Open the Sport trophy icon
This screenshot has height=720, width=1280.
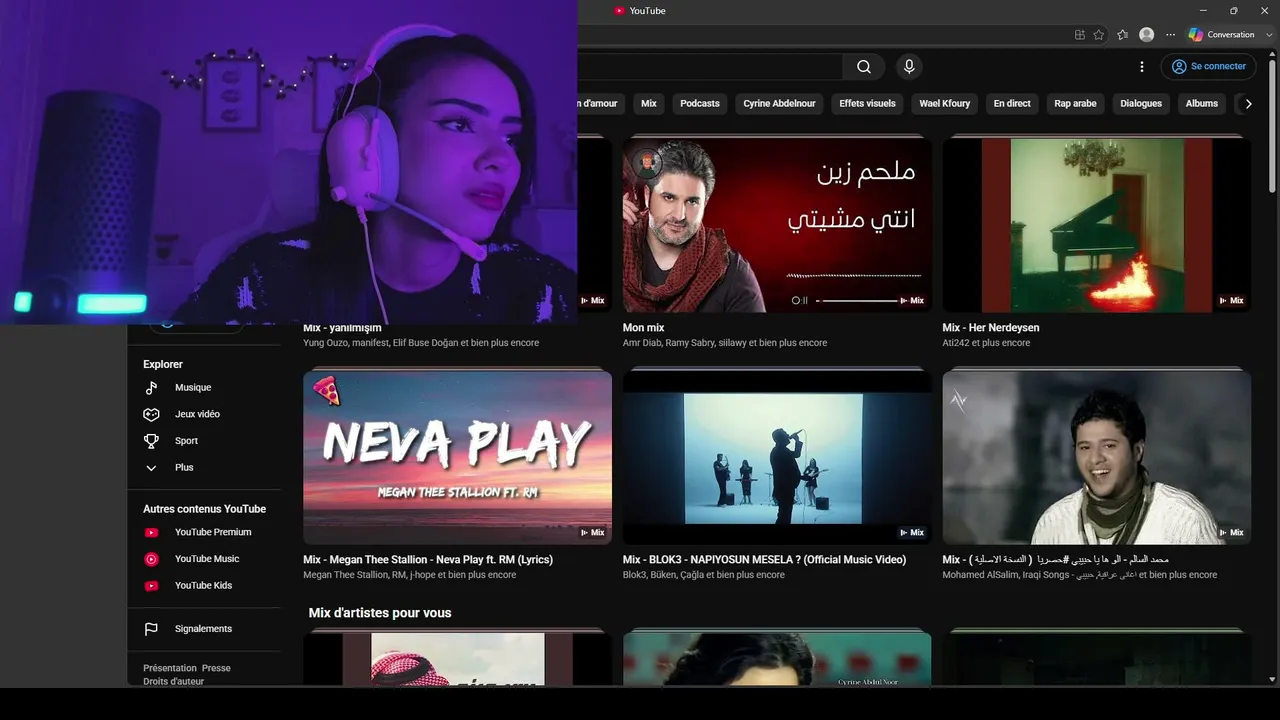click(151, 441)
